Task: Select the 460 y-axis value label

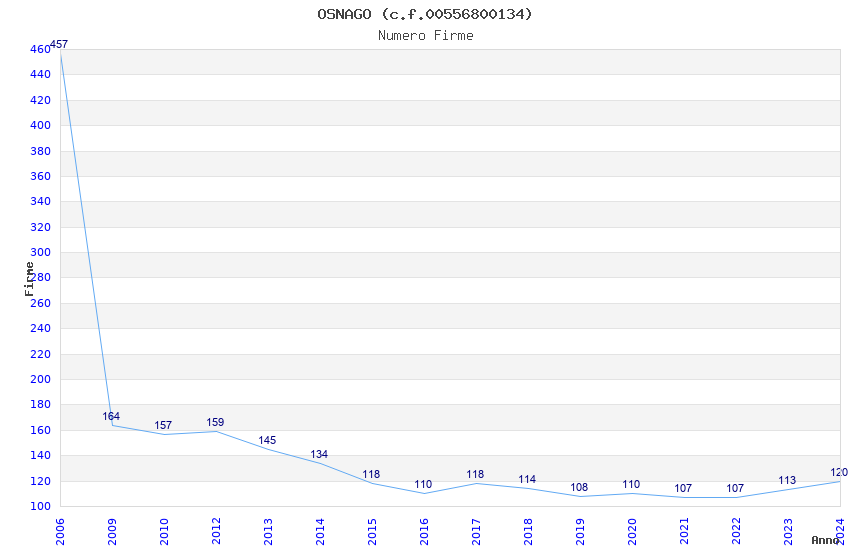Action: 40,49
